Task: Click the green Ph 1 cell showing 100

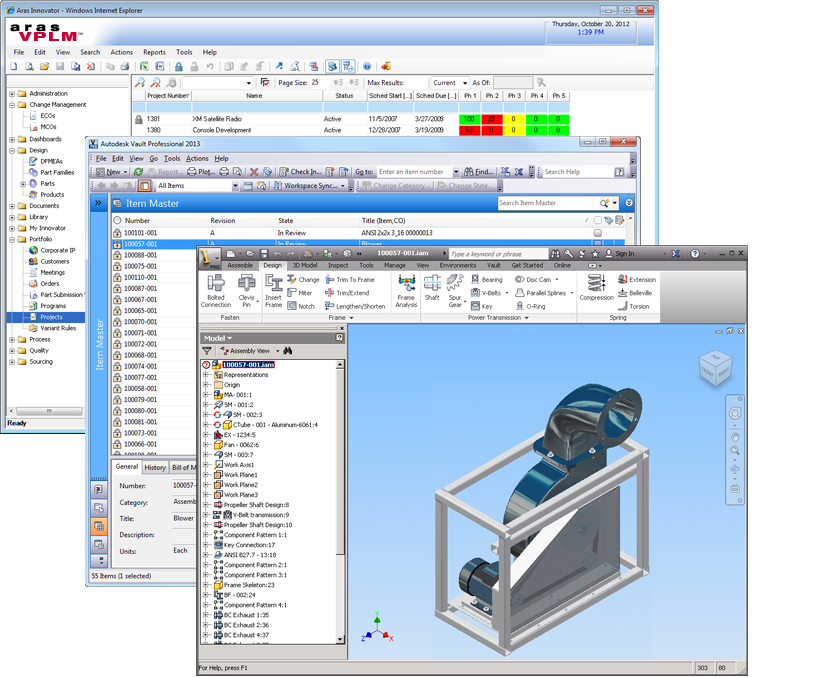Action: [x=469, y=119]
